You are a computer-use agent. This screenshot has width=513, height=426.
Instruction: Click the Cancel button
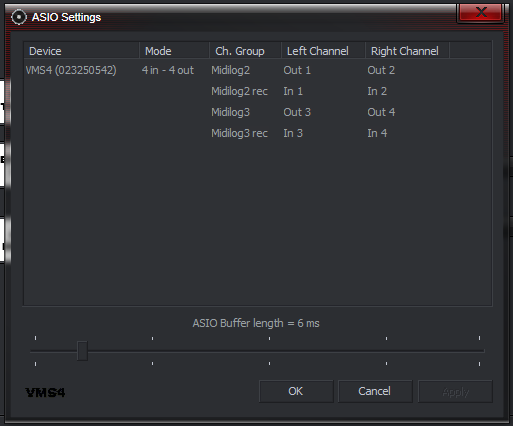tap(375, 391)
